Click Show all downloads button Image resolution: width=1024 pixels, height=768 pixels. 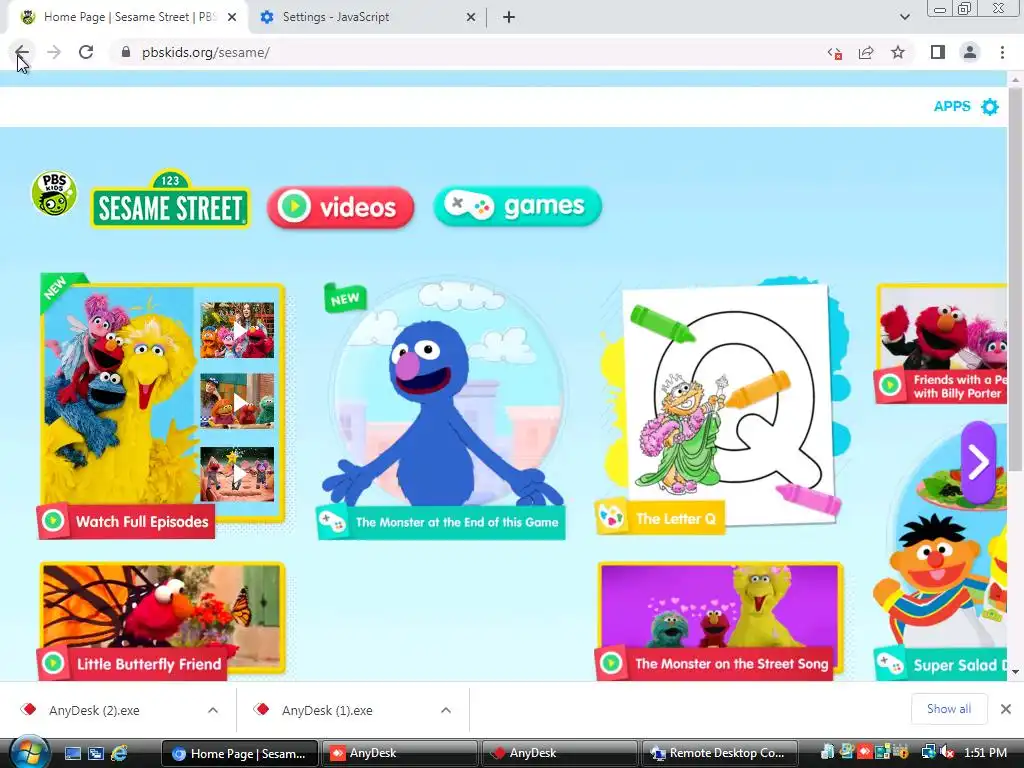pyautogui.click(x=949, y=709)
